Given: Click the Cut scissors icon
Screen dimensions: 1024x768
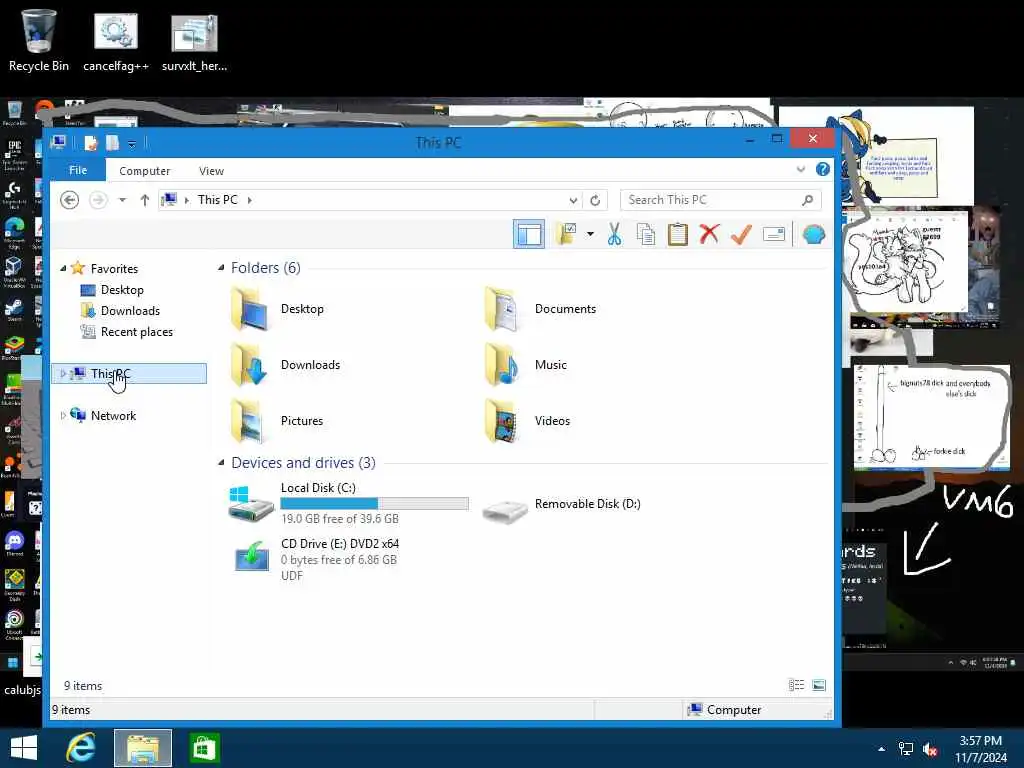Looking at the screenshot, I should tap(615, 234).
